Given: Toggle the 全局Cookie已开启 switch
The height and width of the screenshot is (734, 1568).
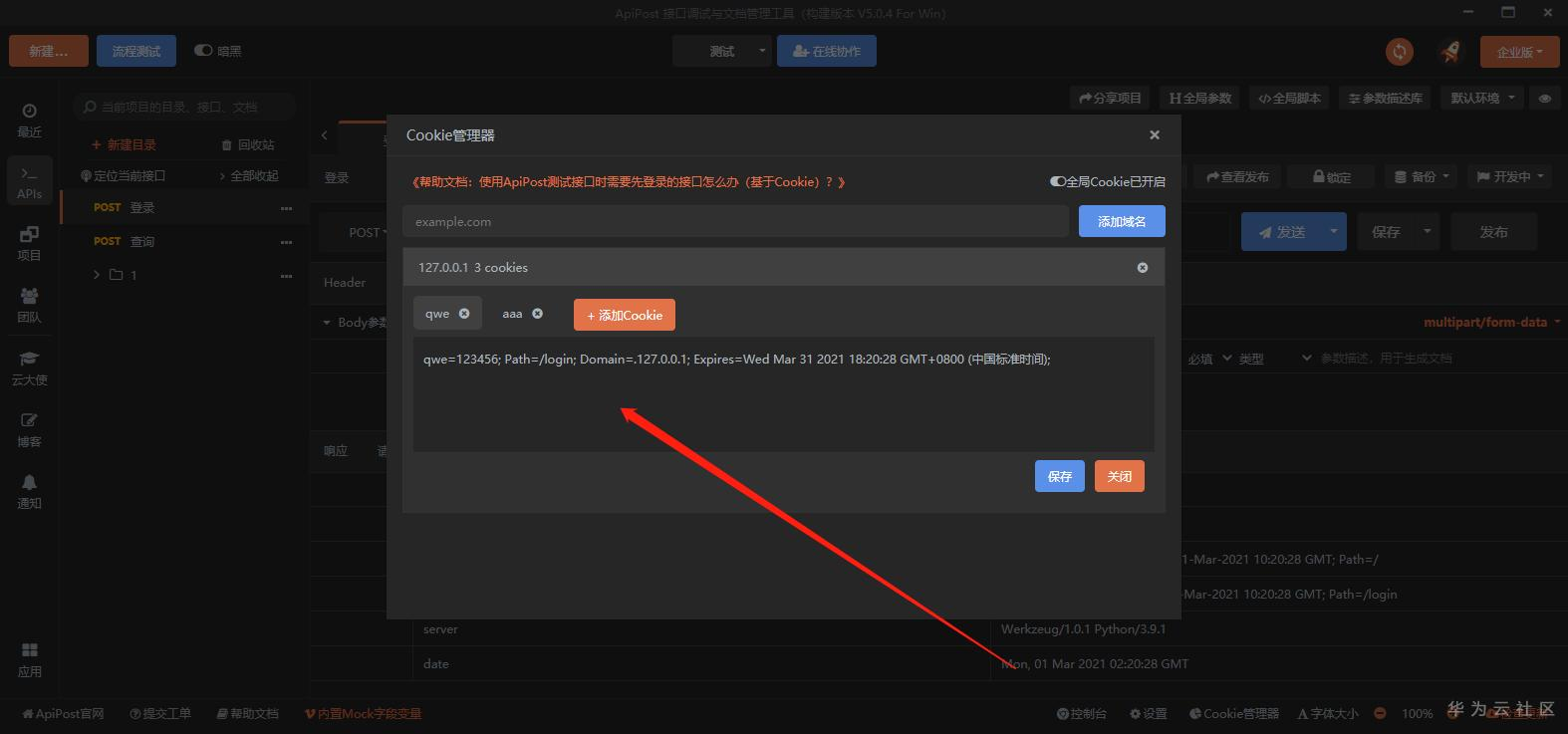Looking at the screenshot, I should pyautogui.click(x=1058, y=181).
